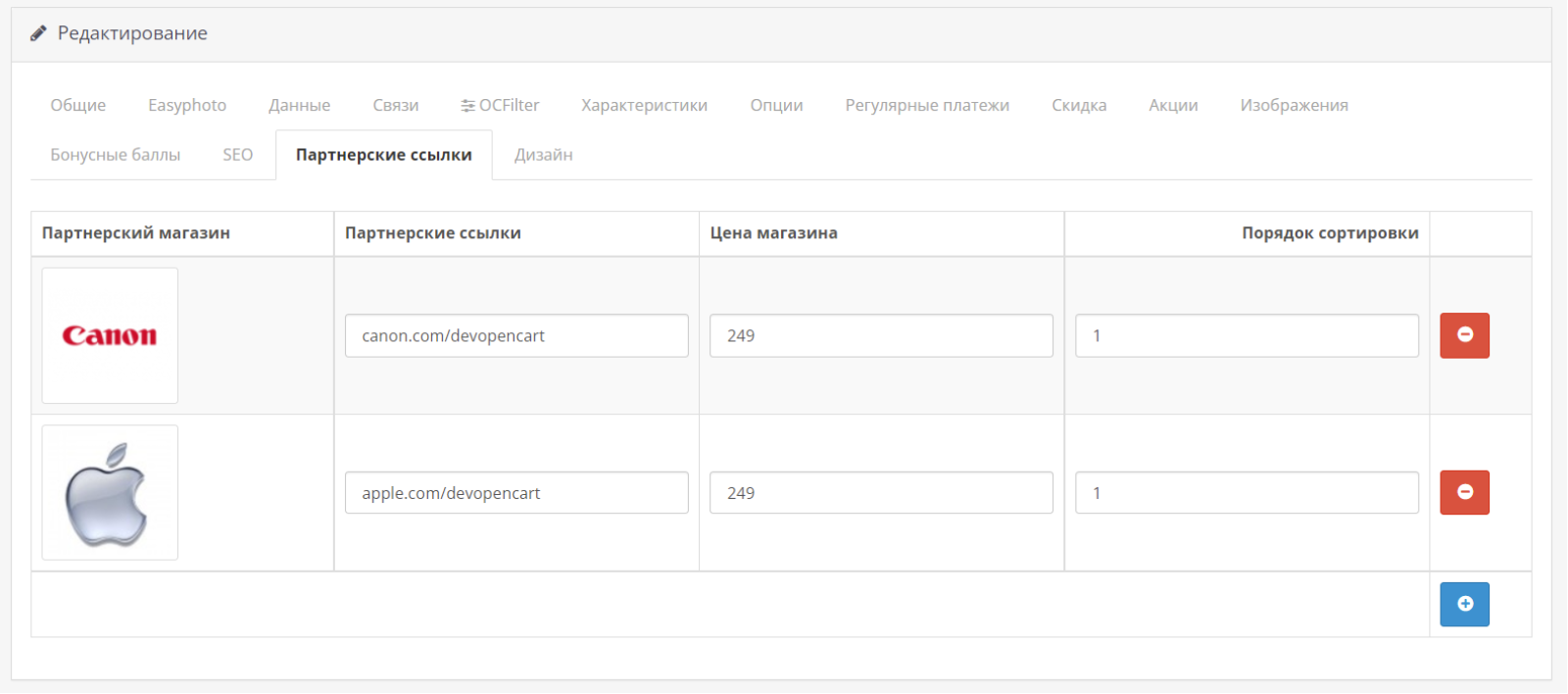Select the Изображения tab

tap(1295, 105)
